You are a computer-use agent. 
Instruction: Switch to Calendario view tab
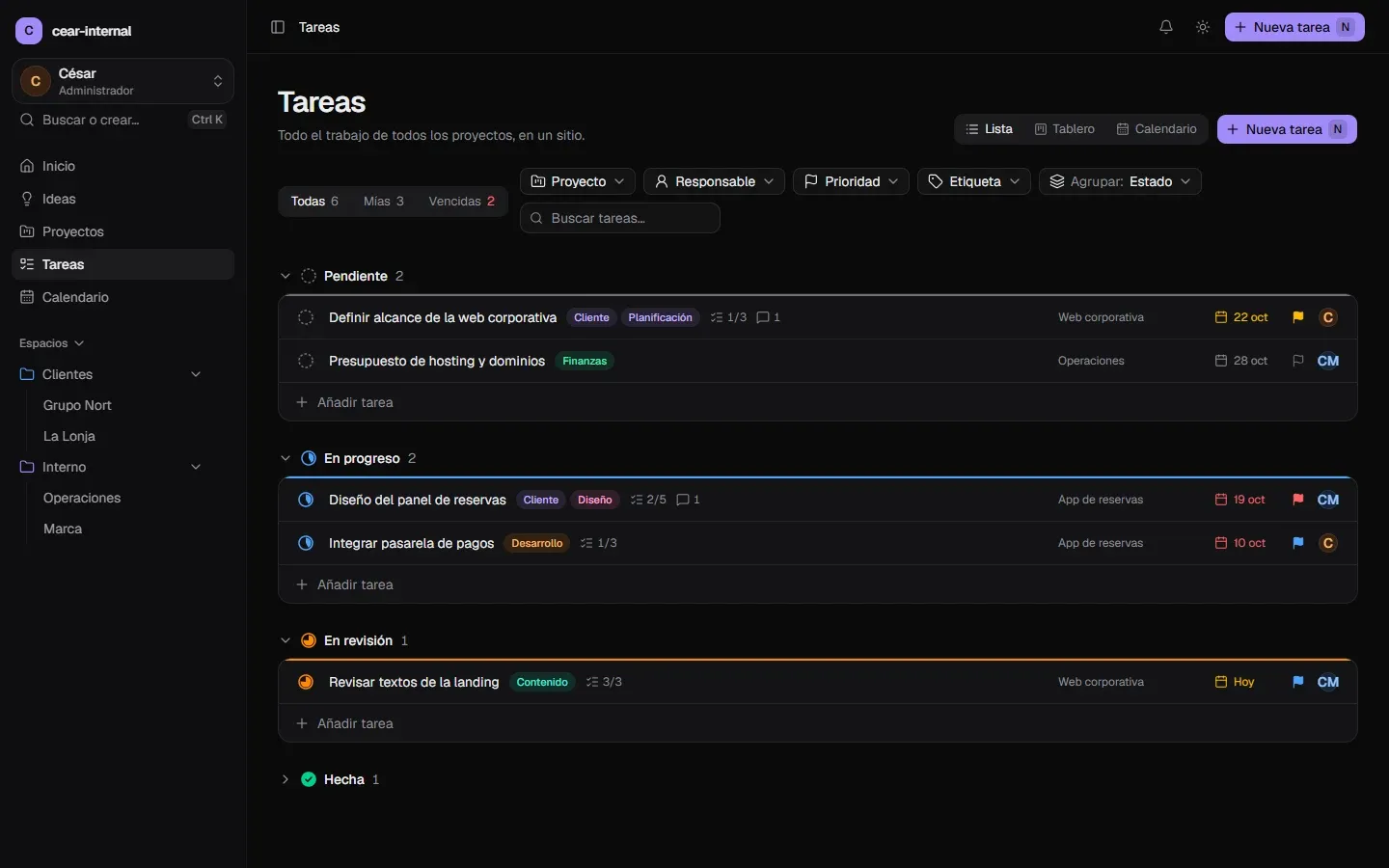(1157, 129)
